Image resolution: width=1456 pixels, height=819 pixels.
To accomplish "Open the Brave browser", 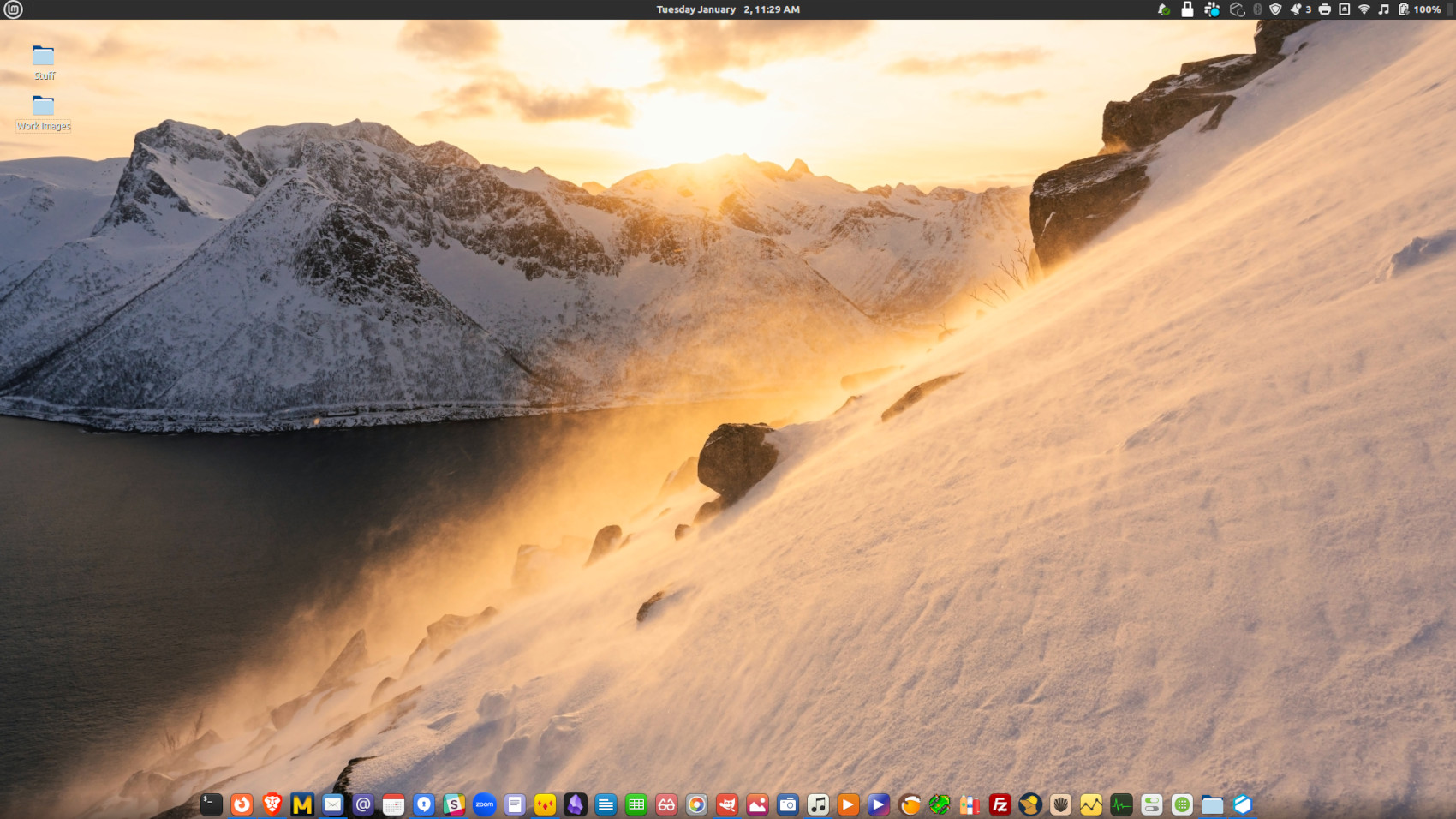I will [x=272, y=804].
